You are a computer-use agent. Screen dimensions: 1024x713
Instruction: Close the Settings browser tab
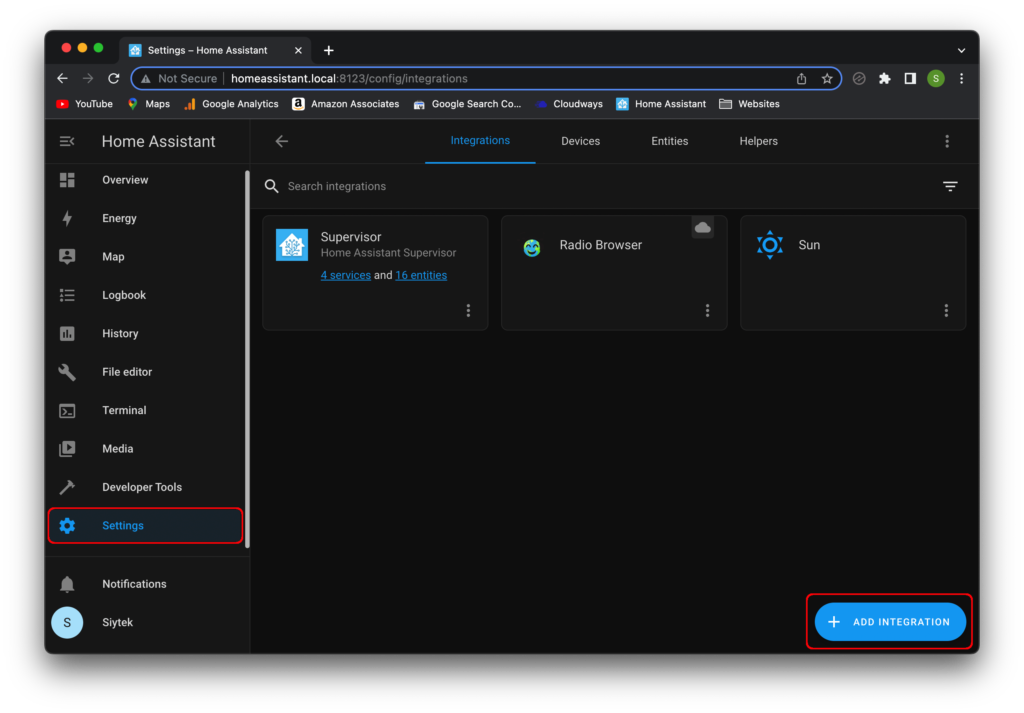coord(298,50)
